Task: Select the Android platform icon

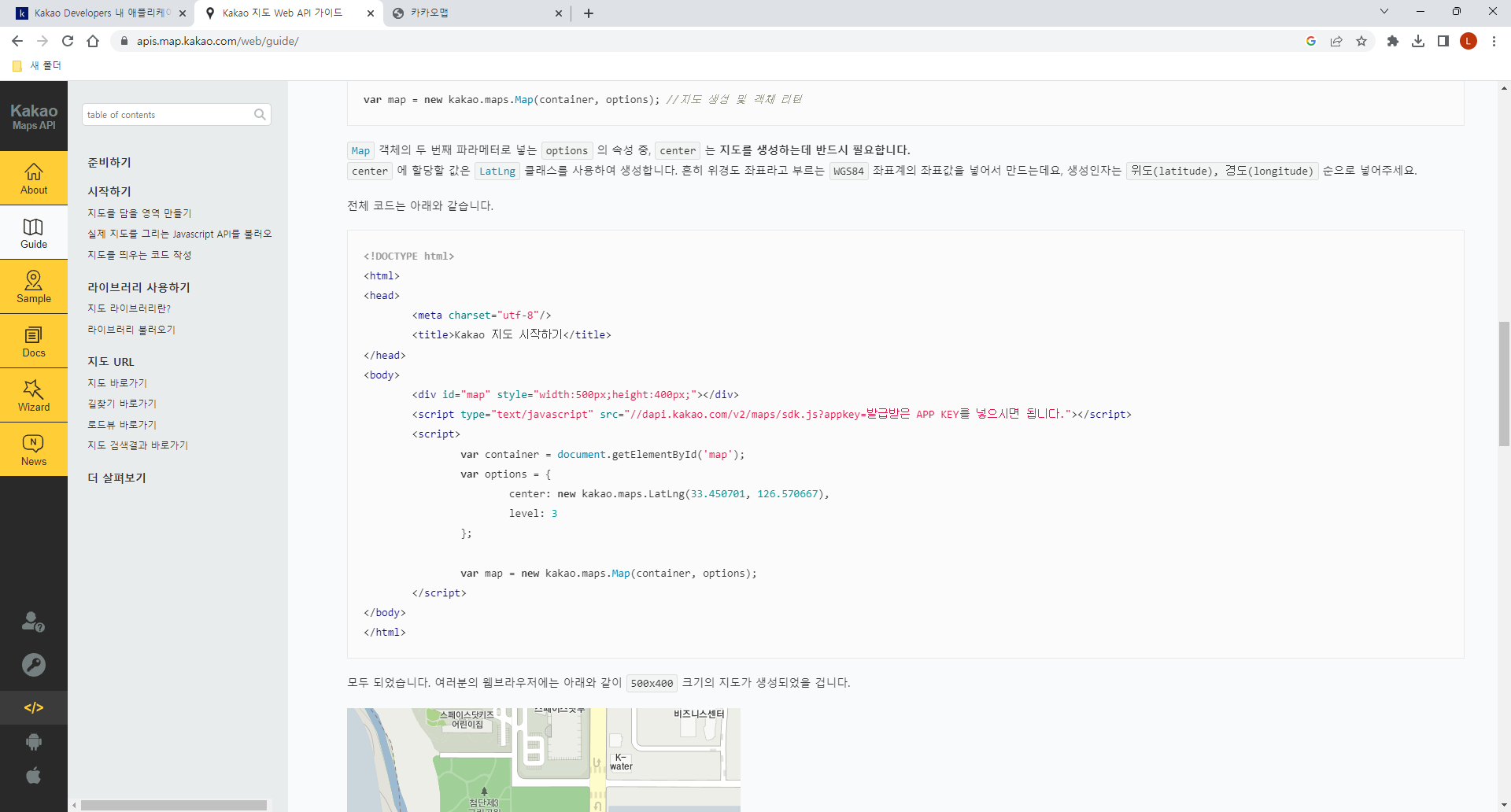Action: coord(33,741)
